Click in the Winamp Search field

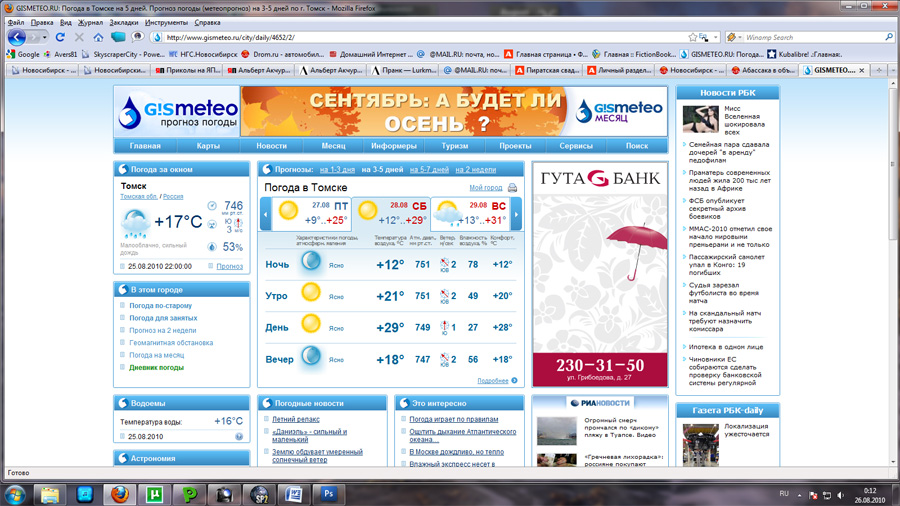tap(813, 37)
